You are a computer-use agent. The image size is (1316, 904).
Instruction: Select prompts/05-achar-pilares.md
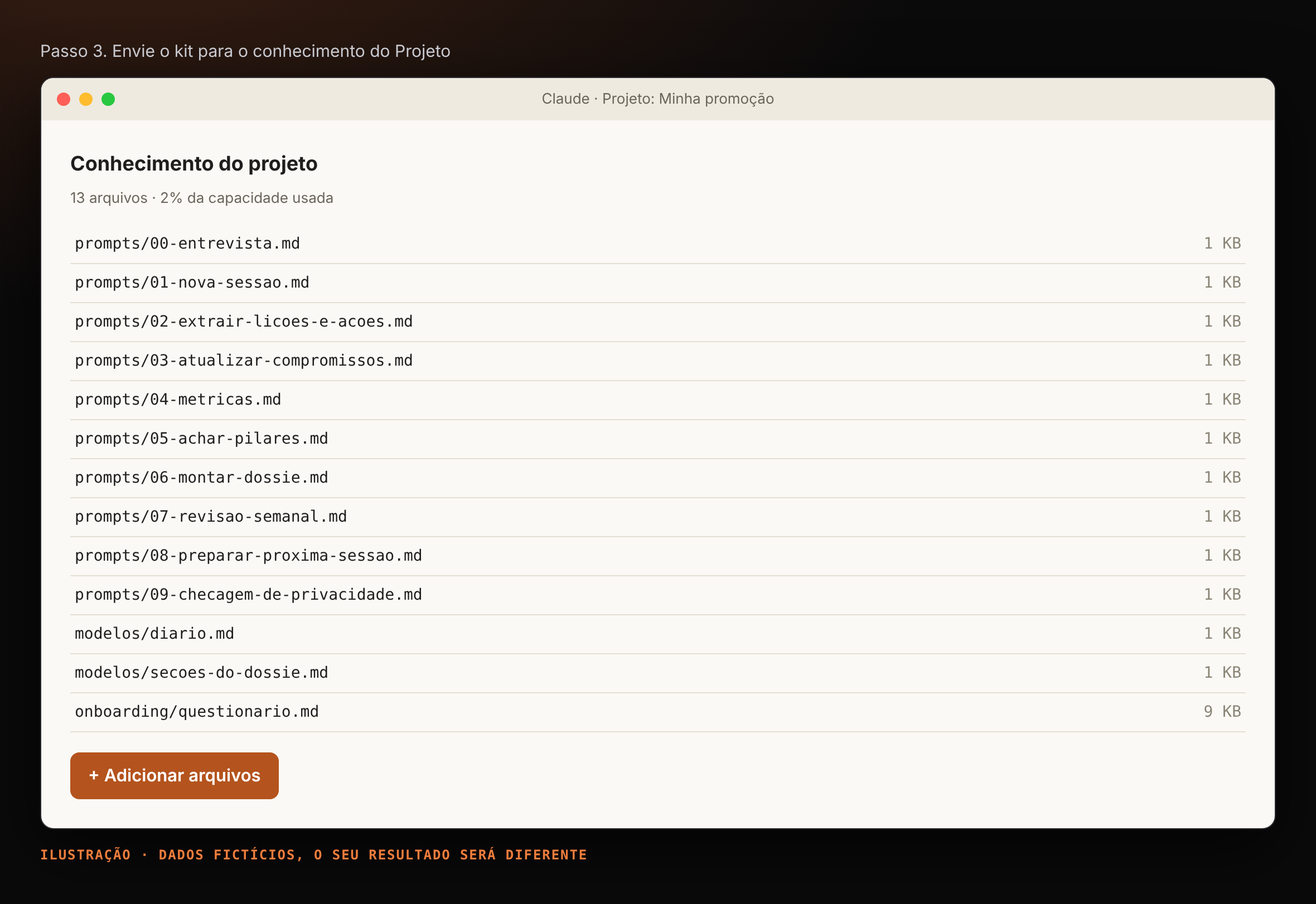pyautogui.click(x=657, y=440)
